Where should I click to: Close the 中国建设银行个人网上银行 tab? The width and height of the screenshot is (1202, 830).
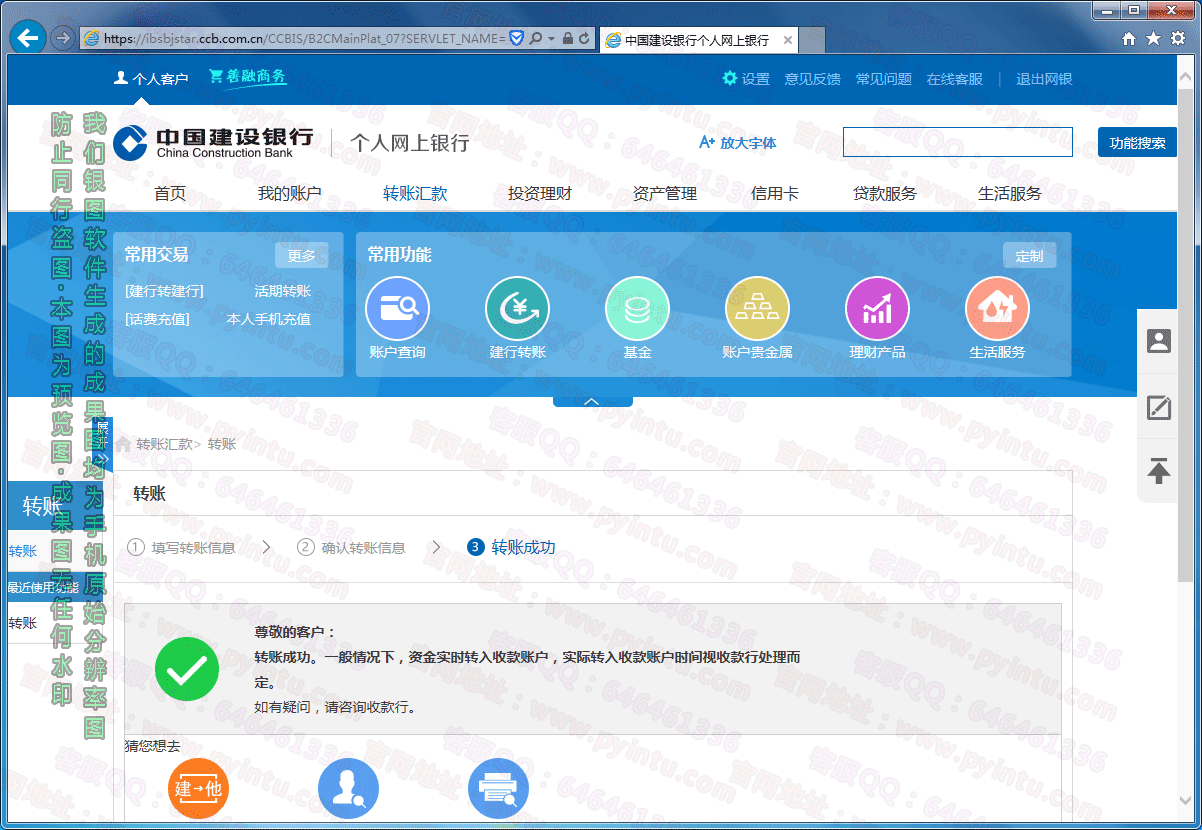[x=788, y=40]
